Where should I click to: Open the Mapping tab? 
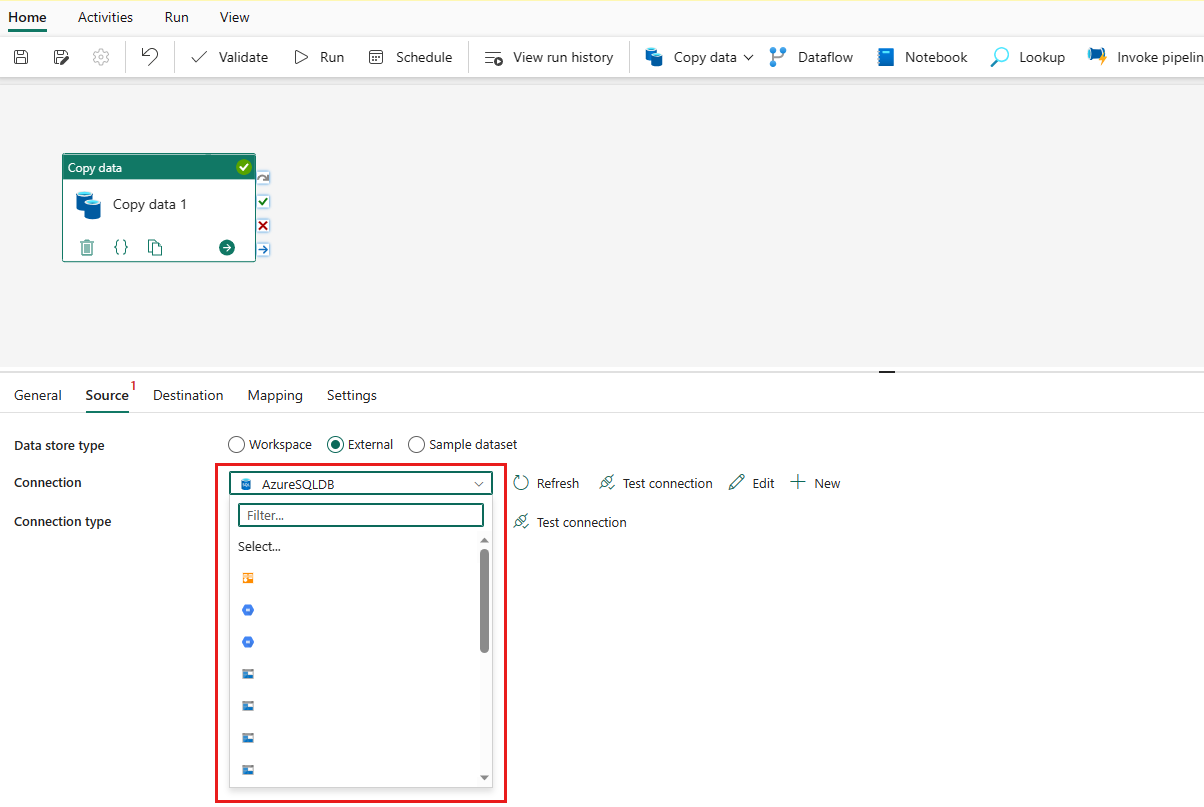click(275, 395)
